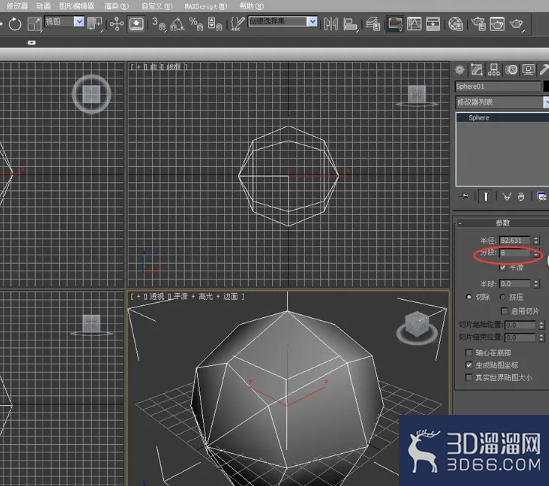
Task: Toggle the keyboard shortcut override button
Action: (x=136, y=24)
